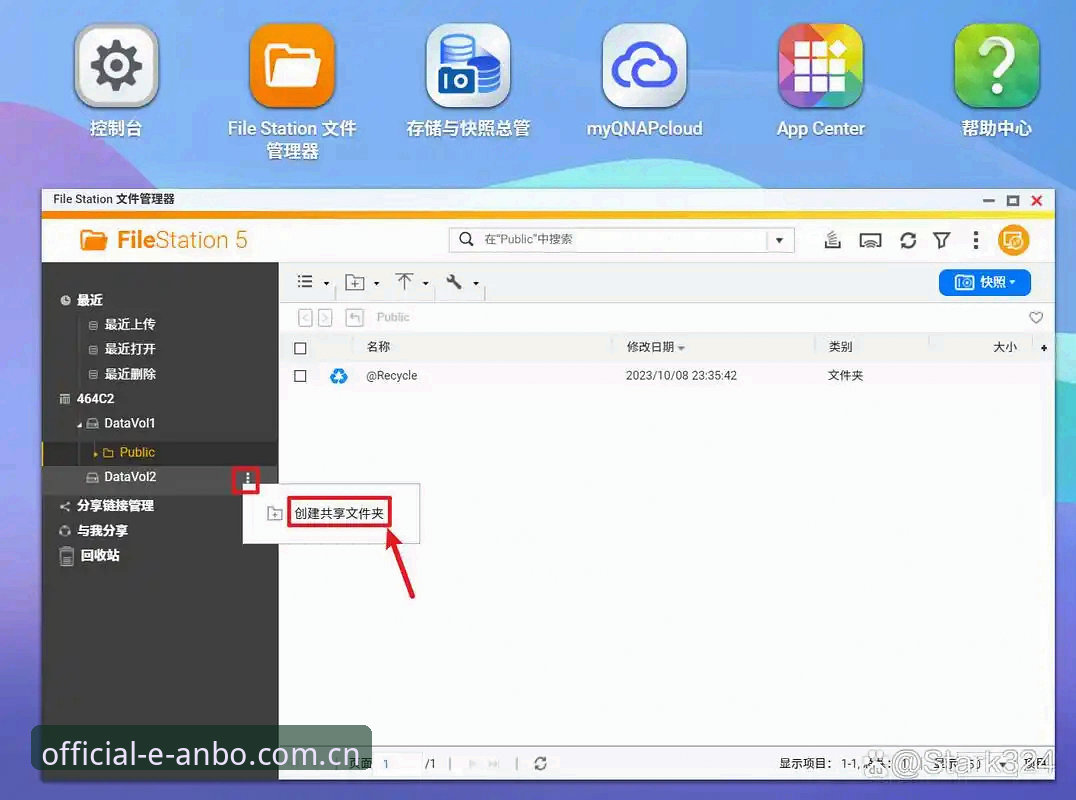Image resolution: width=1076 pixels, height=800 pixels.
Task: Expand the Public folder tree arrow
Action: coord(95,454)
